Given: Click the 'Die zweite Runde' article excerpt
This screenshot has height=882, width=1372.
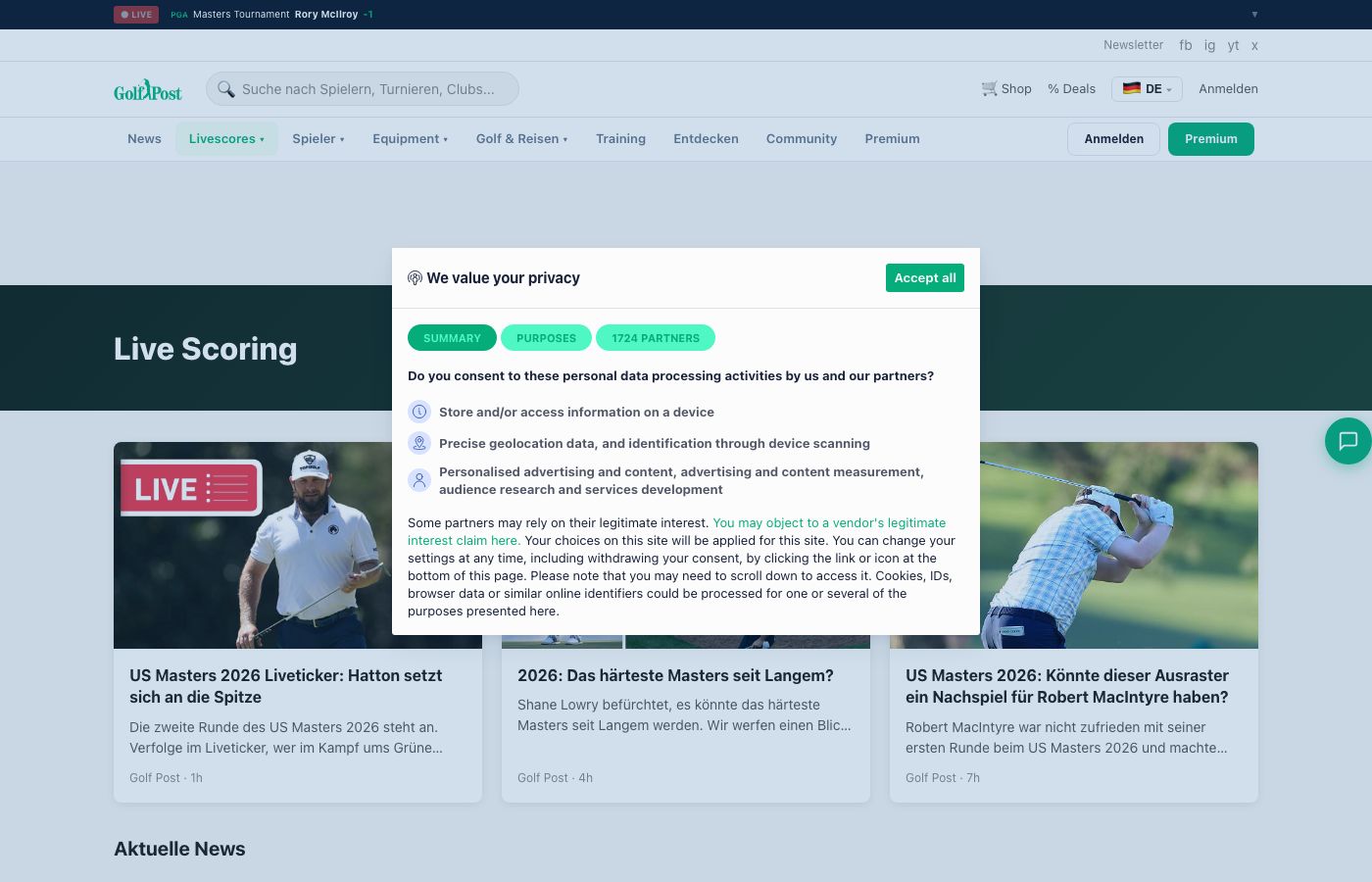Looking at the screenshot, I should tap(286, 738).
